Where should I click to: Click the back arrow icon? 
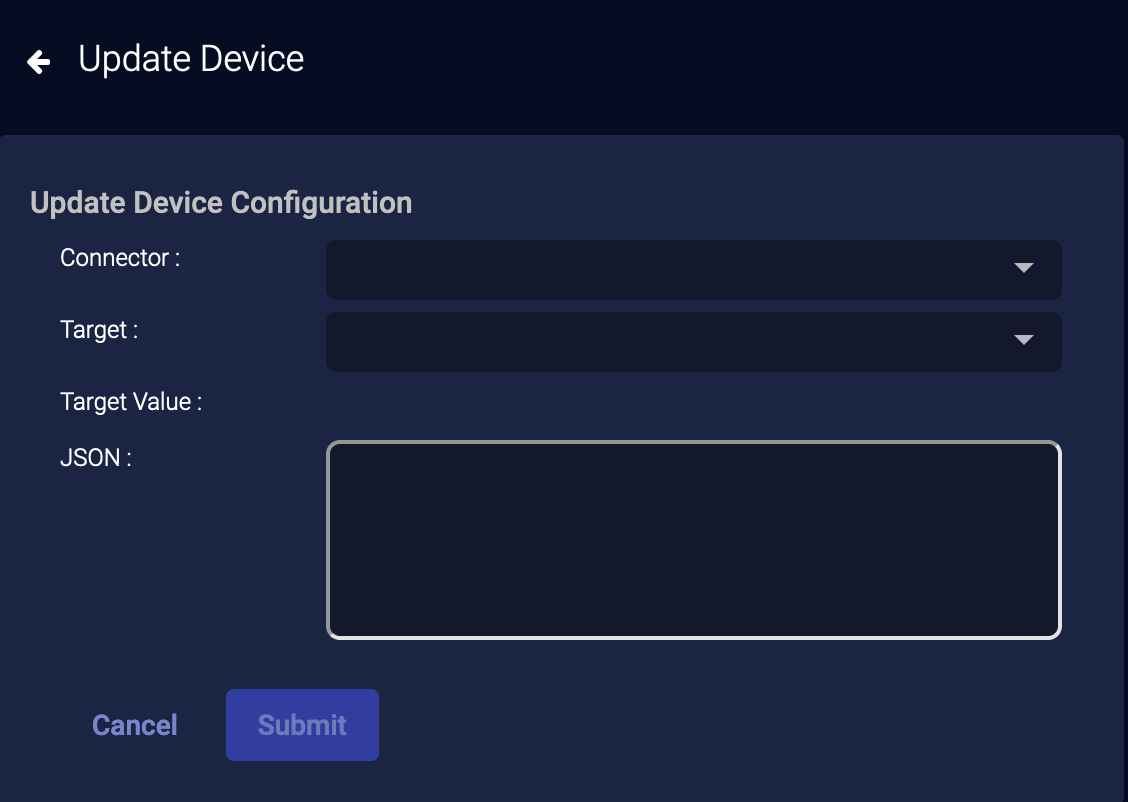(38, 62)
